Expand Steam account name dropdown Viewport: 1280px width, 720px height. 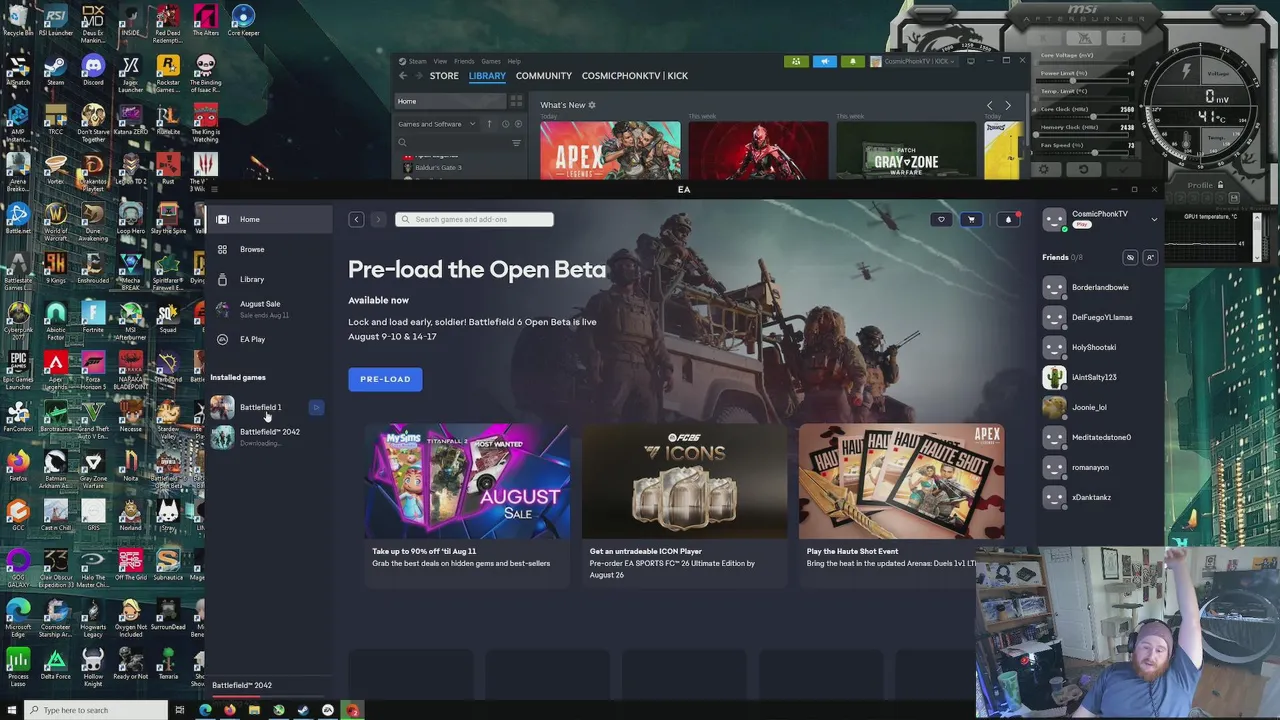point(915,61)
